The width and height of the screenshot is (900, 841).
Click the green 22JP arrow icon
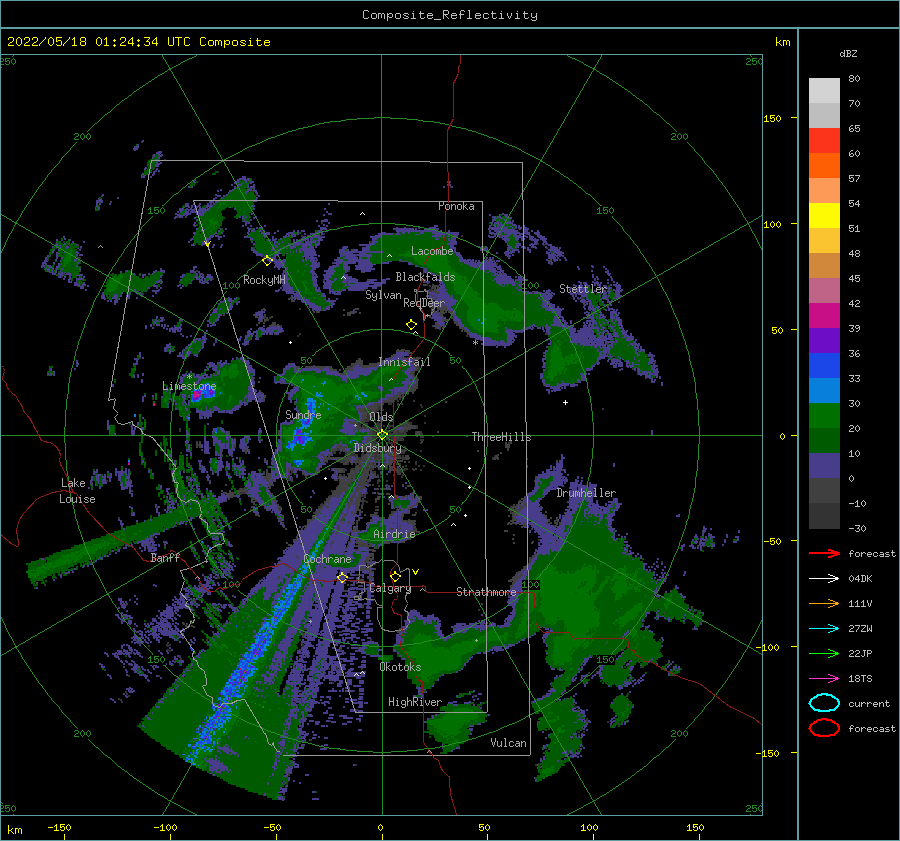point(824,653)
